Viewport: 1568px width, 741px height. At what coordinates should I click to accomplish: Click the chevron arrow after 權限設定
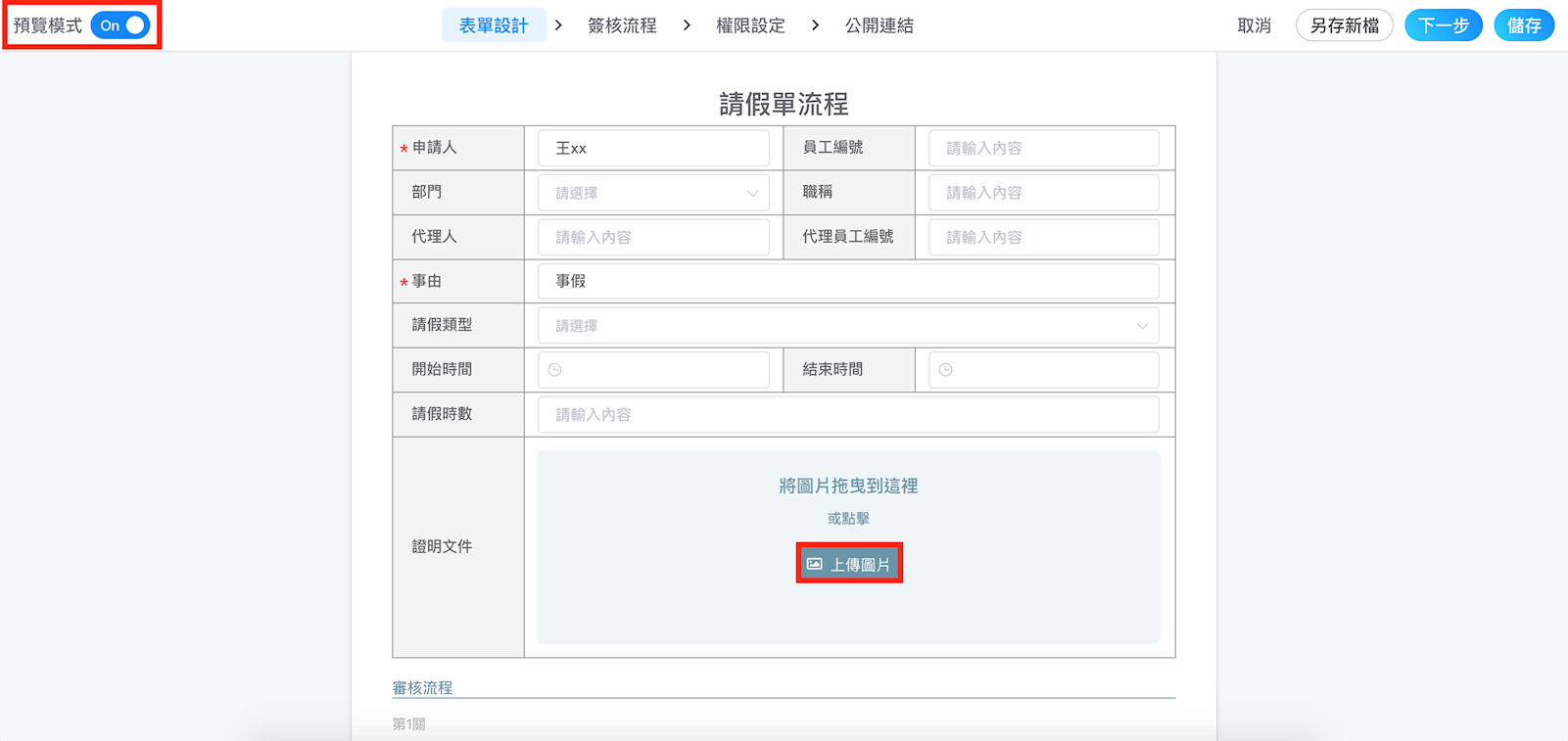(x=815, y=25)
